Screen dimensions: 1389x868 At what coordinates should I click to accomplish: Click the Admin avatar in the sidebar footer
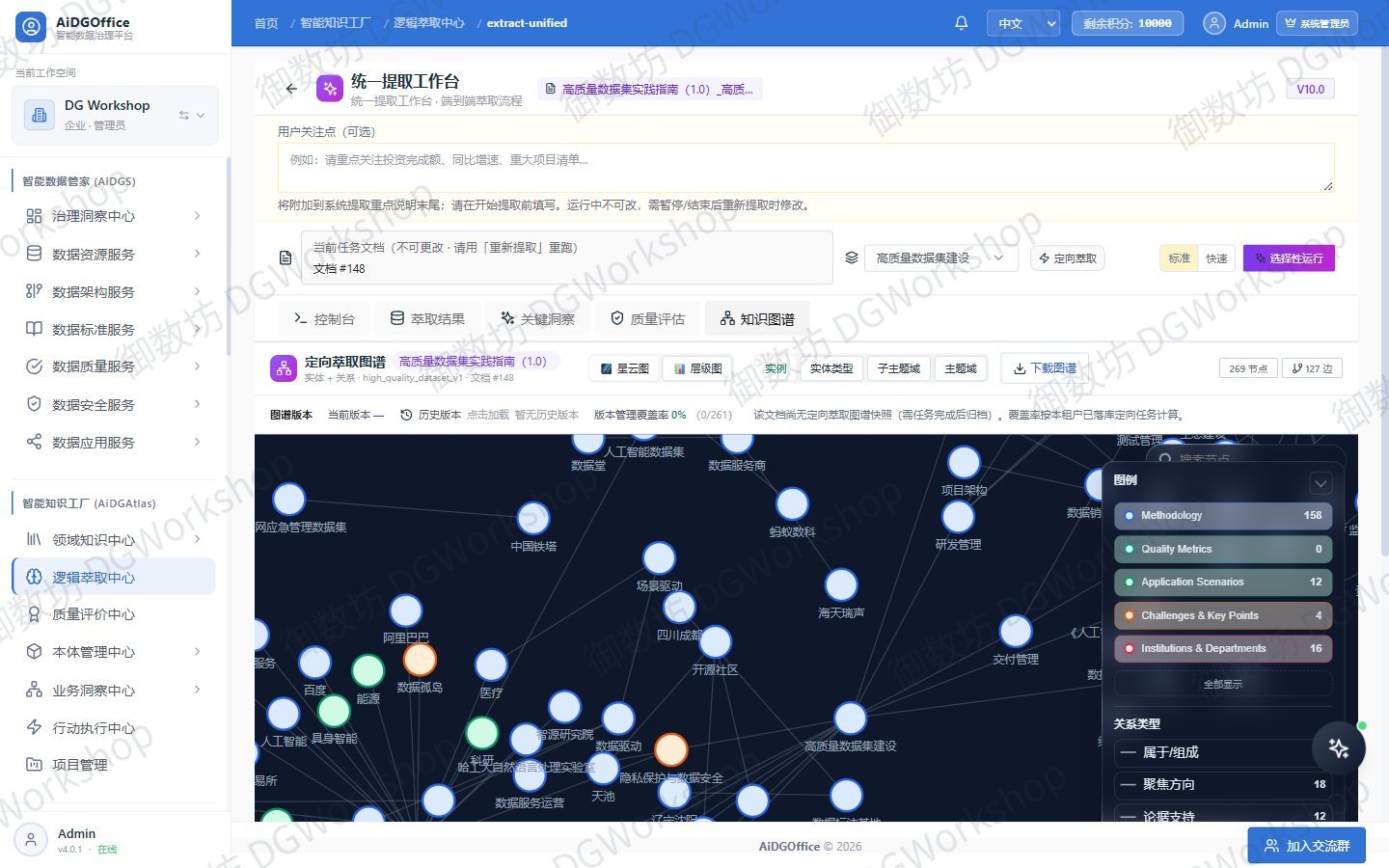coord(31,840)
